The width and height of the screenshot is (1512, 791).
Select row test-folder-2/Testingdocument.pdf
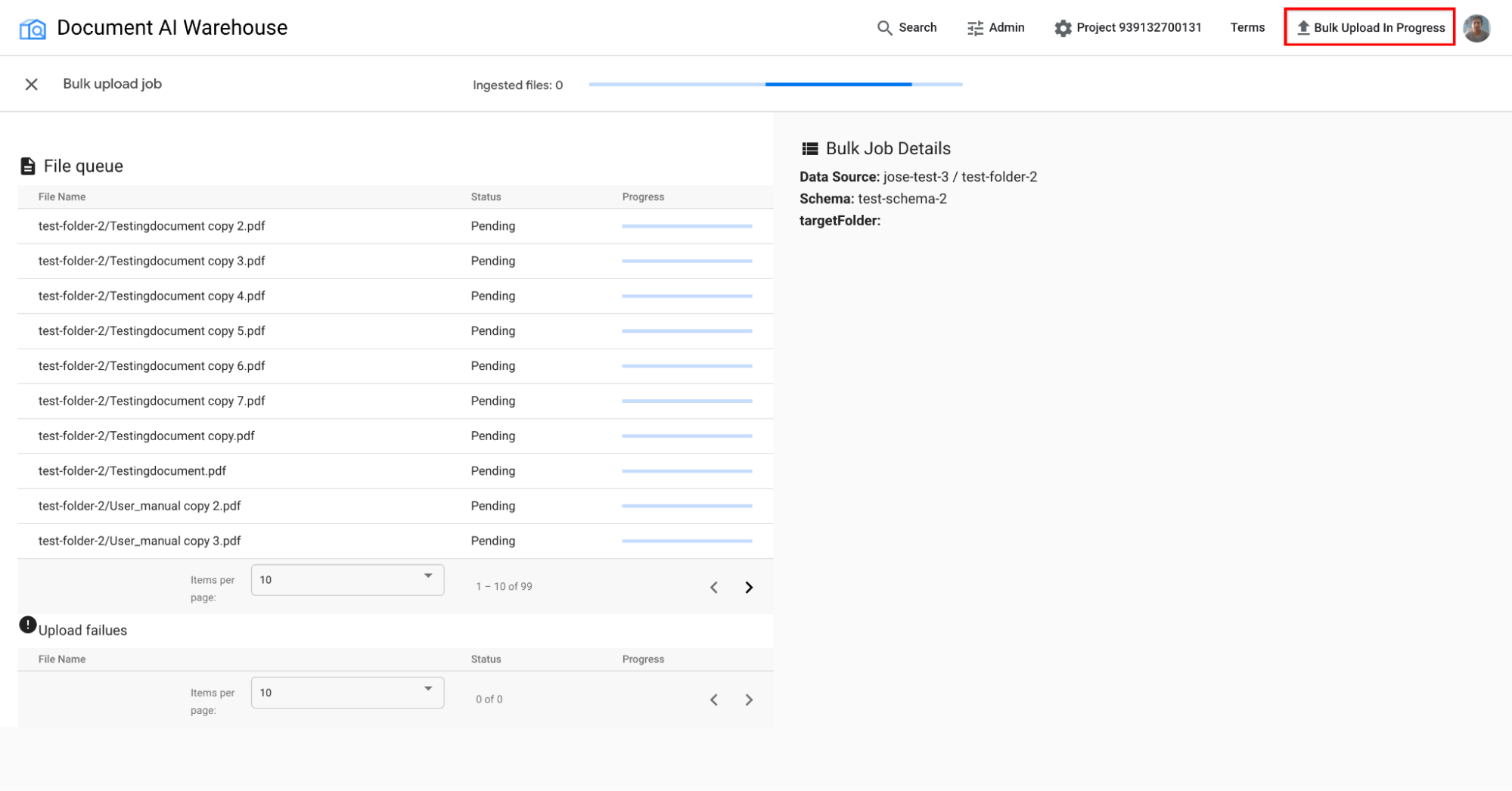[x=395, y=470]
